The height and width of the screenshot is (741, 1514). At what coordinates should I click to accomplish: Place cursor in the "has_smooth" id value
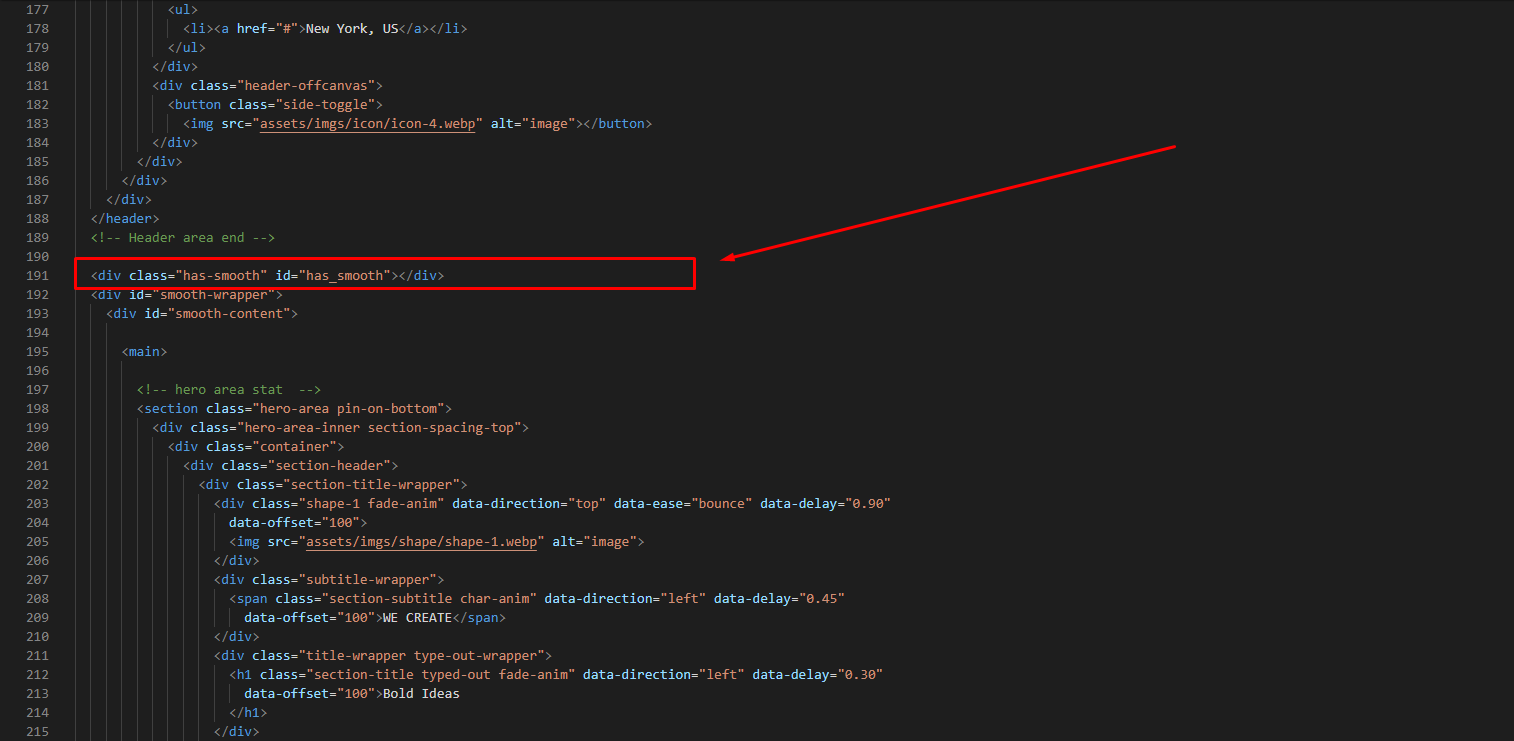(x=345, y=275)
